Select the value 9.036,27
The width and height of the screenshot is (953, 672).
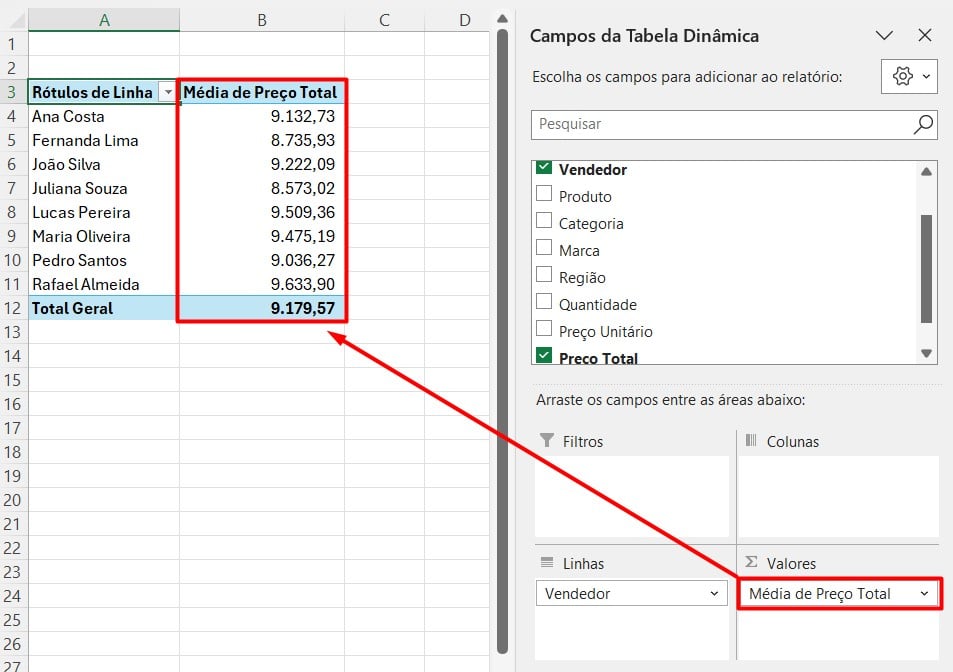262,260
